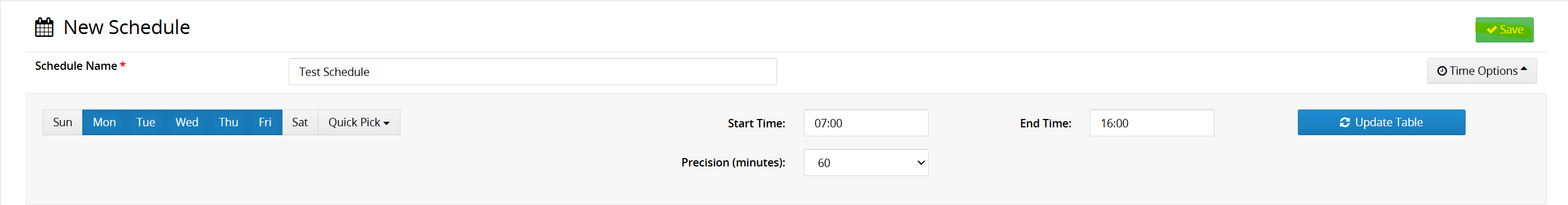Focus the Schedule Name text field
Screen dimensions: 1568x205
(533, 71)
